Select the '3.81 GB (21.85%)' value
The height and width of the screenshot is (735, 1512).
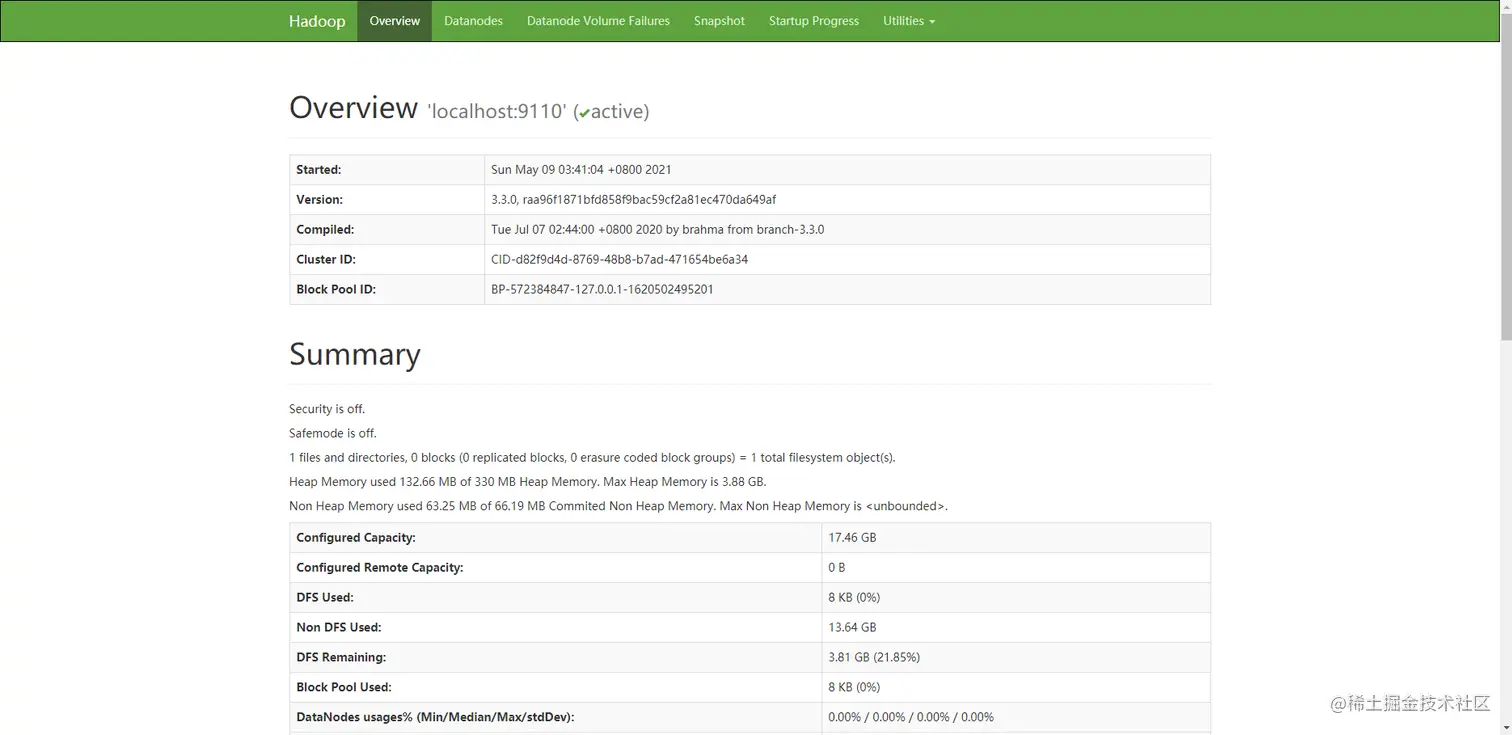click(x=874, y=658)
